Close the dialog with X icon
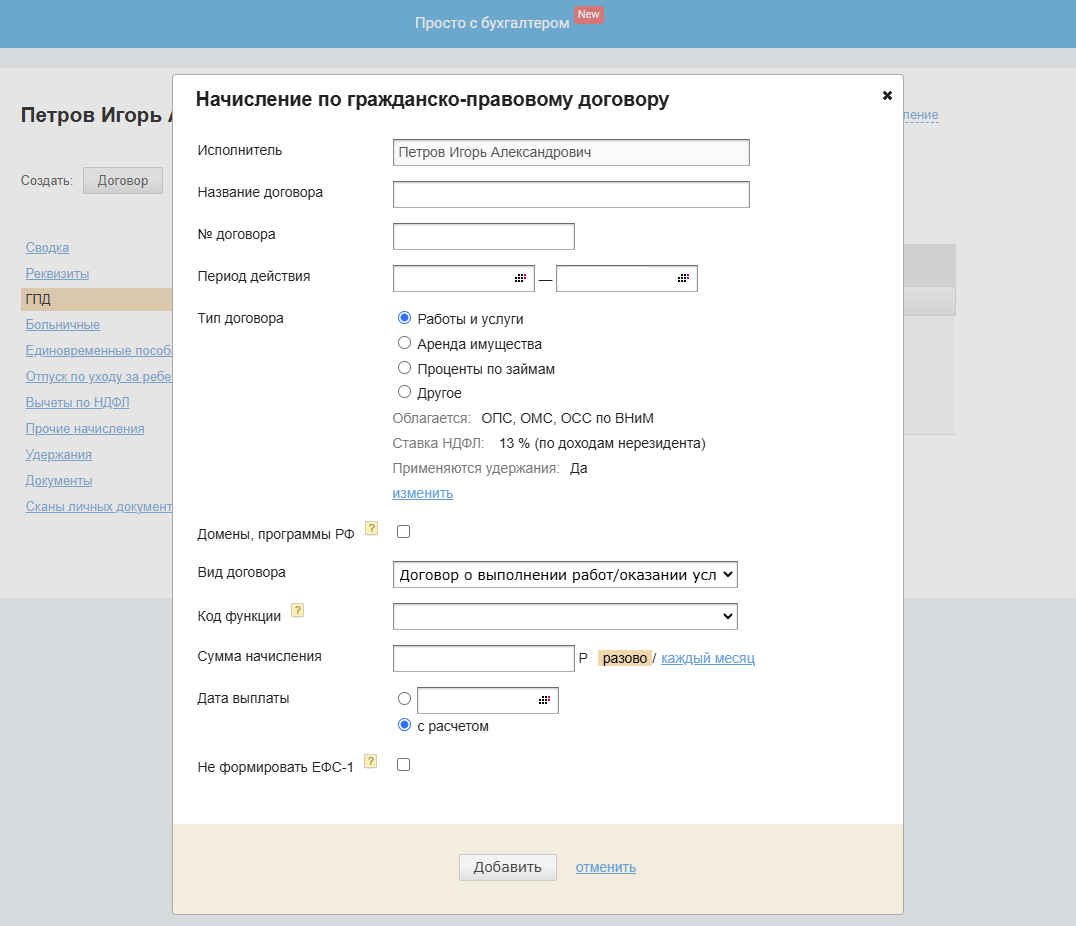This screenshot has height=926, width=1076. (887, 96)
